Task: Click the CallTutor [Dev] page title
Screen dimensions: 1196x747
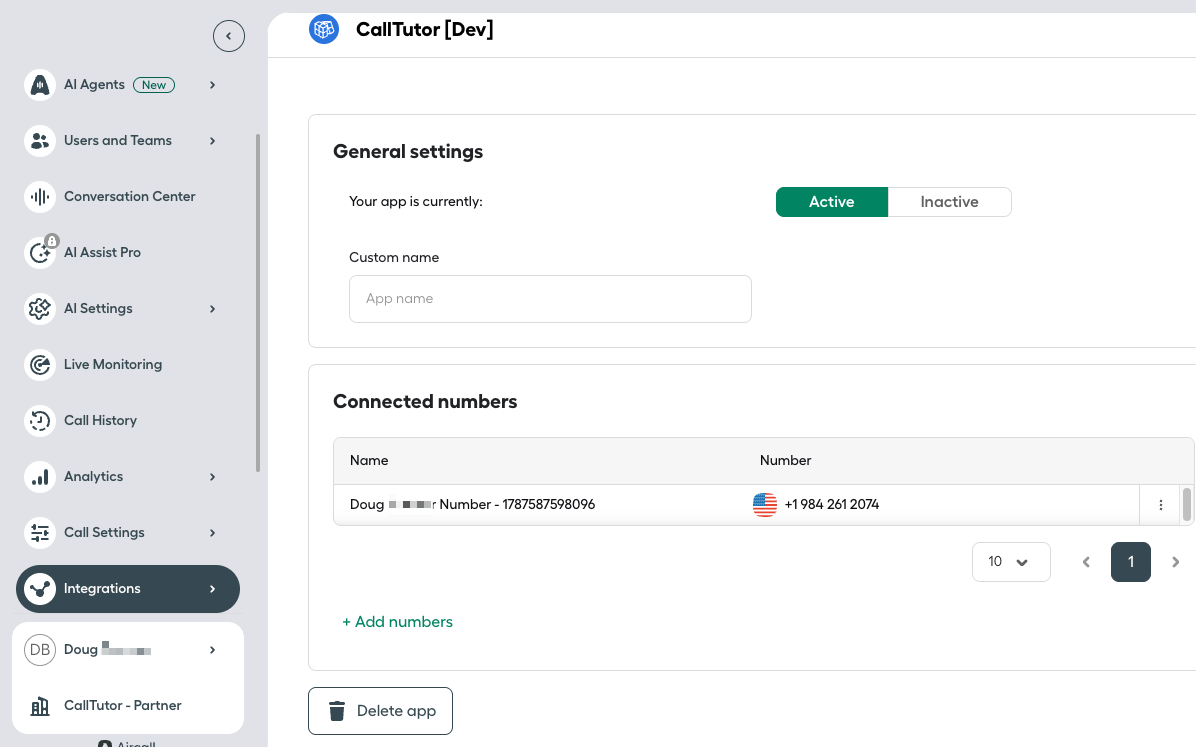Action: click(424, 30)
